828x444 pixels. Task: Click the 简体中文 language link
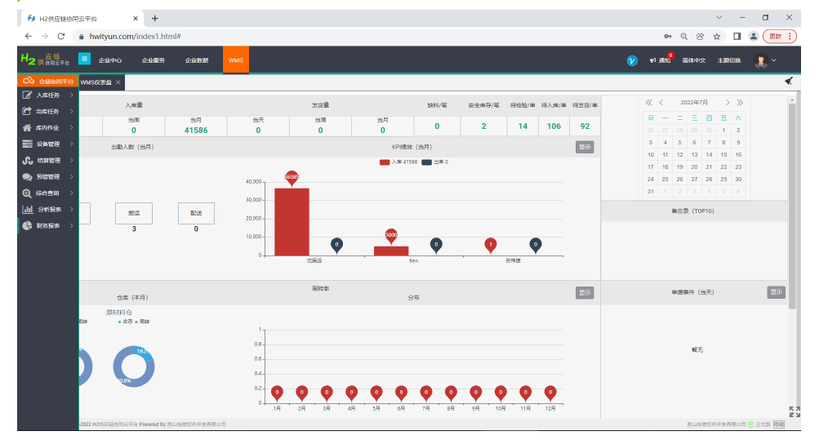click(694, 61)
